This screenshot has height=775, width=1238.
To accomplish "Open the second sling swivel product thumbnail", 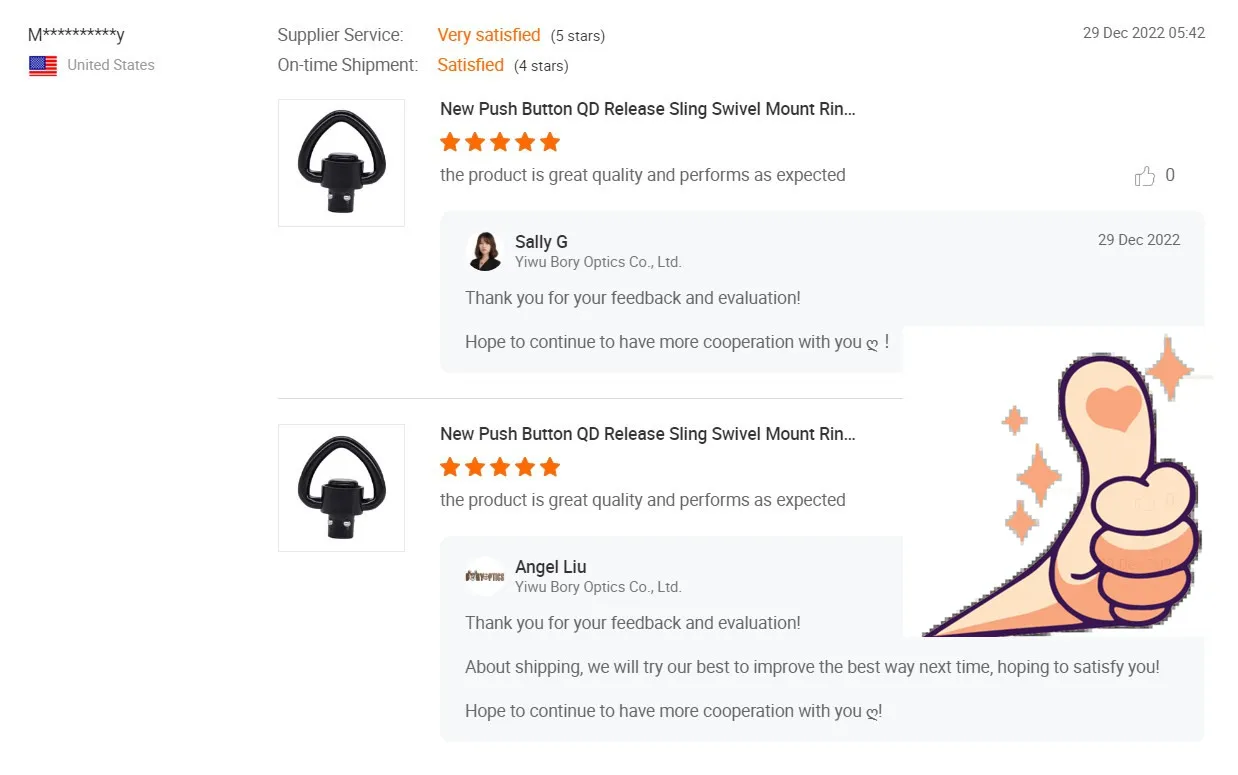I will pyautogui.click(x=341, y=488).
